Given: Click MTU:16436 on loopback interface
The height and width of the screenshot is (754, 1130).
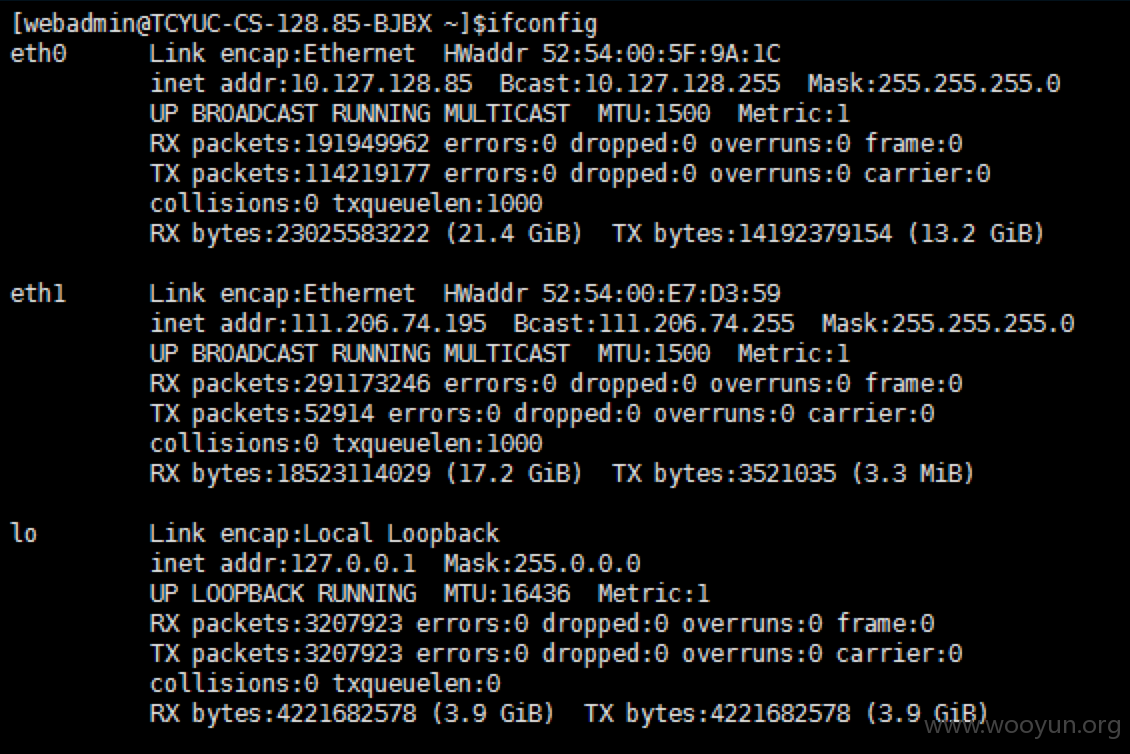Looking at the screenshot, I should click(x=507, y=594).
